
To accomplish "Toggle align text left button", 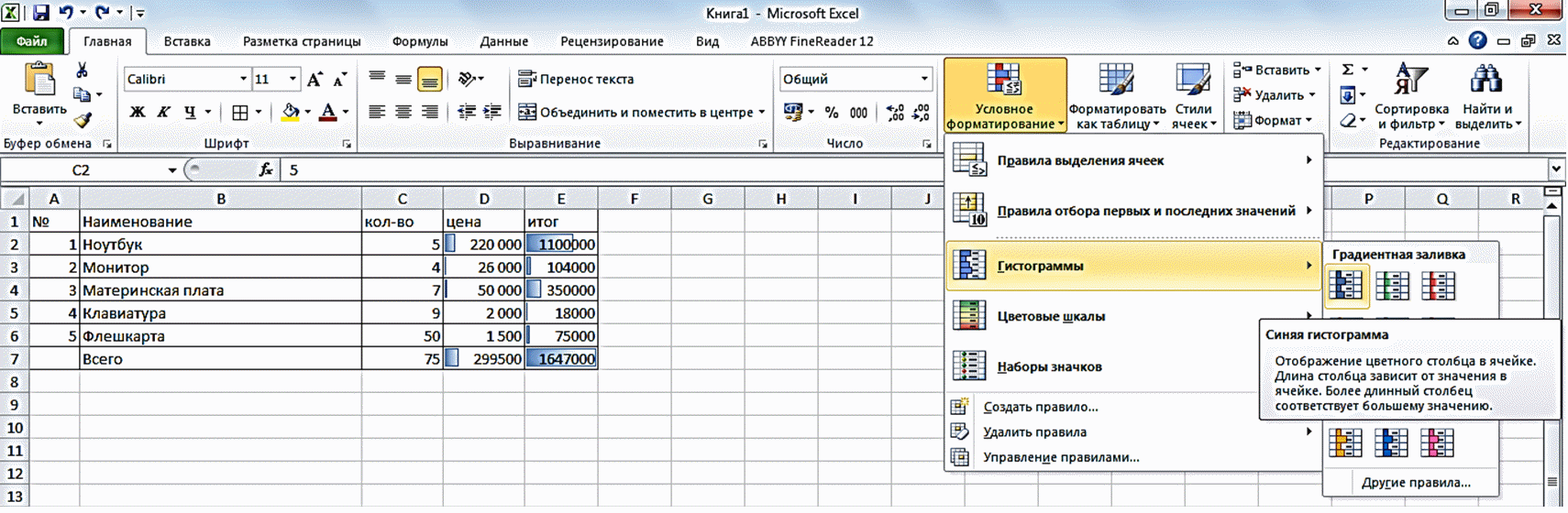I will coord(377,112).
